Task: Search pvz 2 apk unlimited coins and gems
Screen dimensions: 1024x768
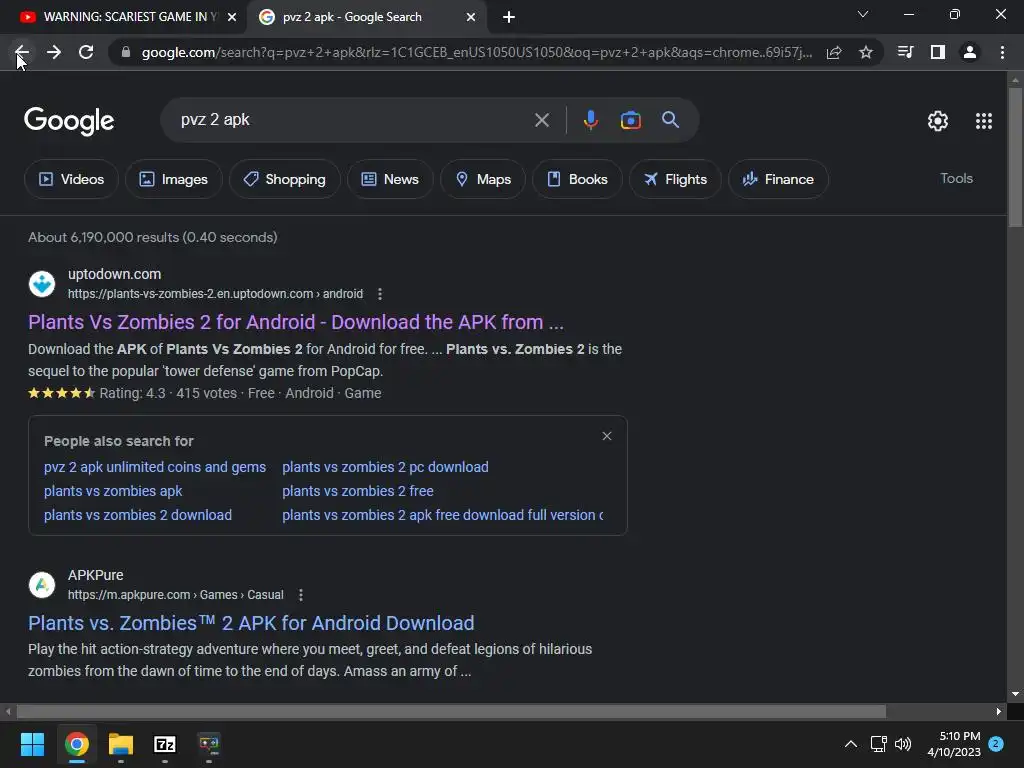Action: point(155,467)
